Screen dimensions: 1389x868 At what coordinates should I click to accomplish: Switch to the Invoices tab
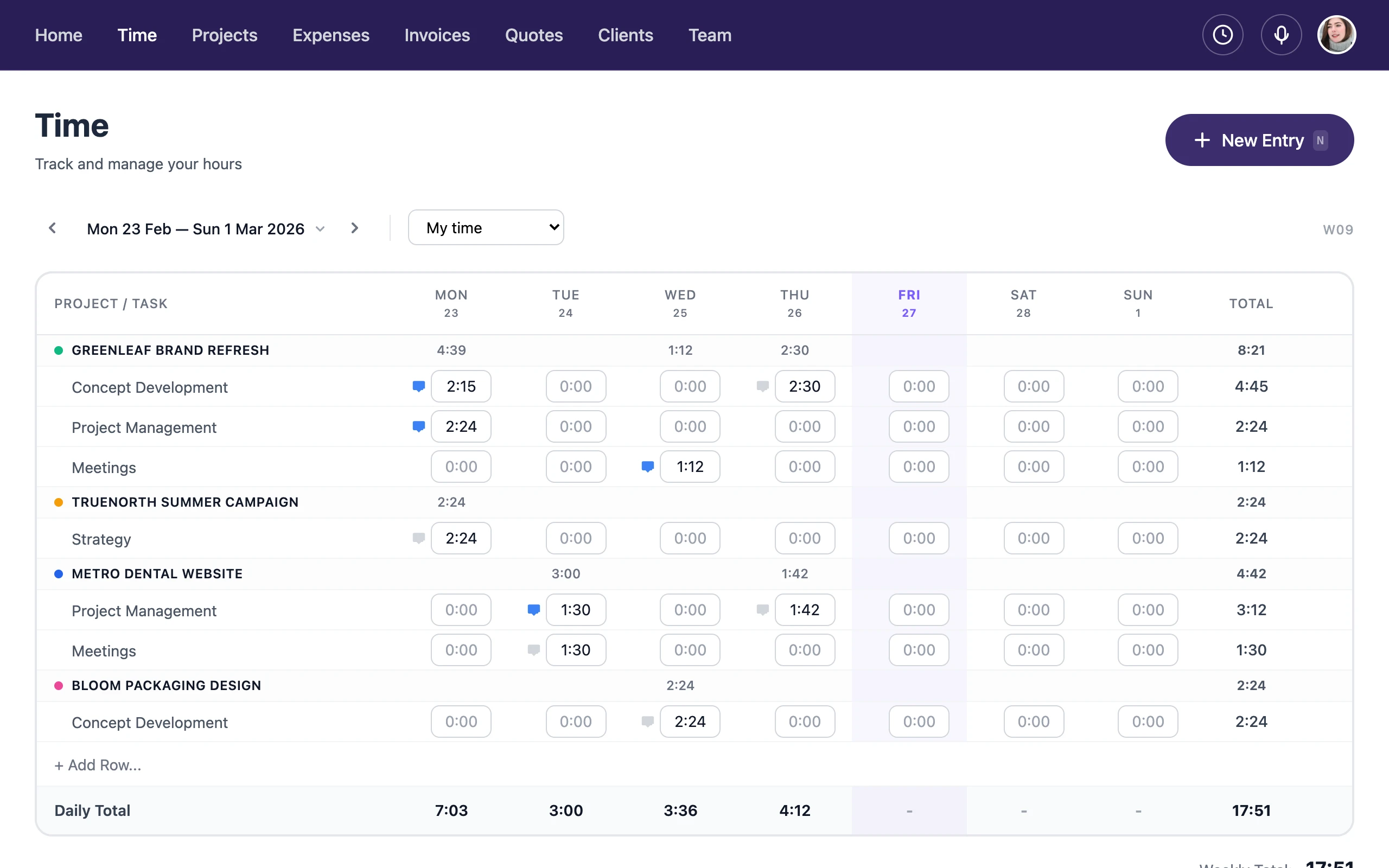click(x=437, y=35)
